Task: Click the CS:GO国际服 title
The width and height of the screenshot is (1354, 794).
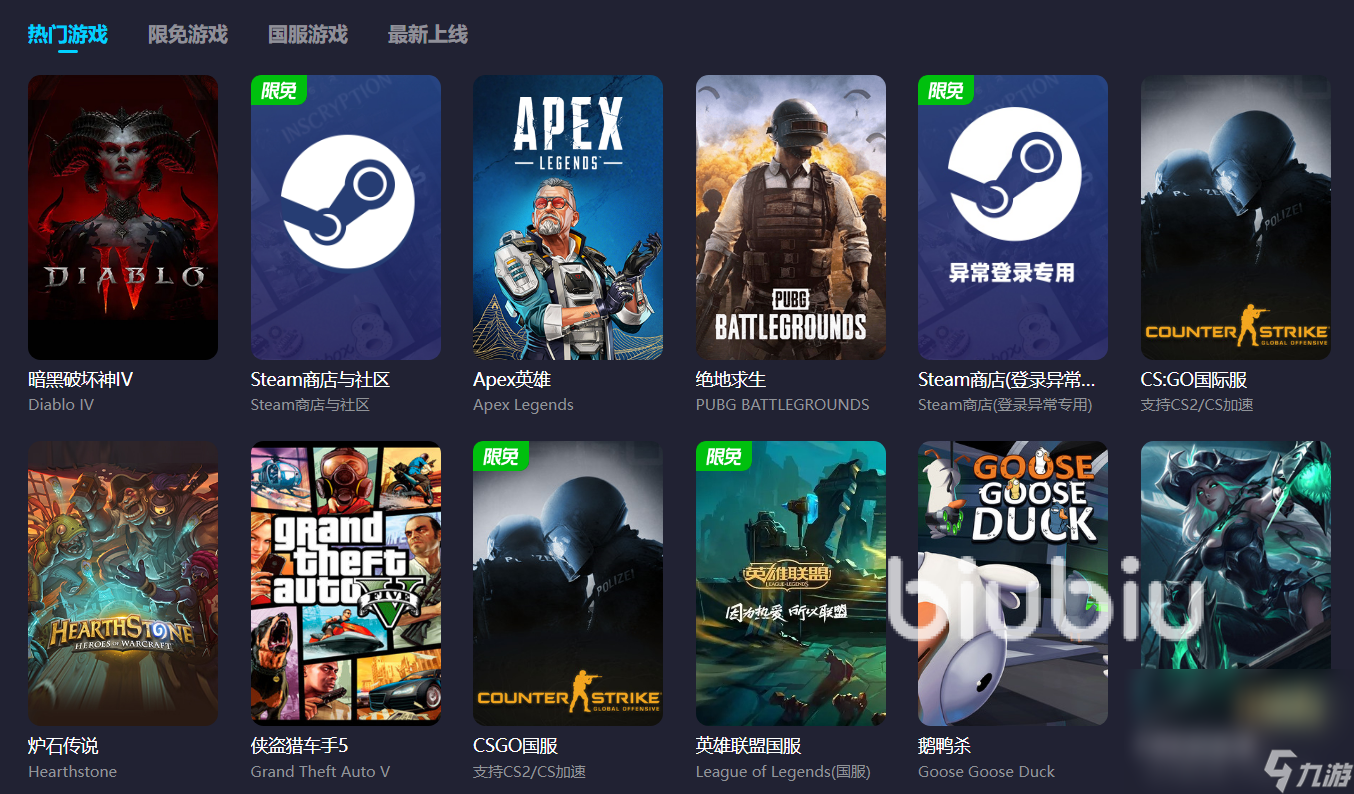Action: (1194, 380)
